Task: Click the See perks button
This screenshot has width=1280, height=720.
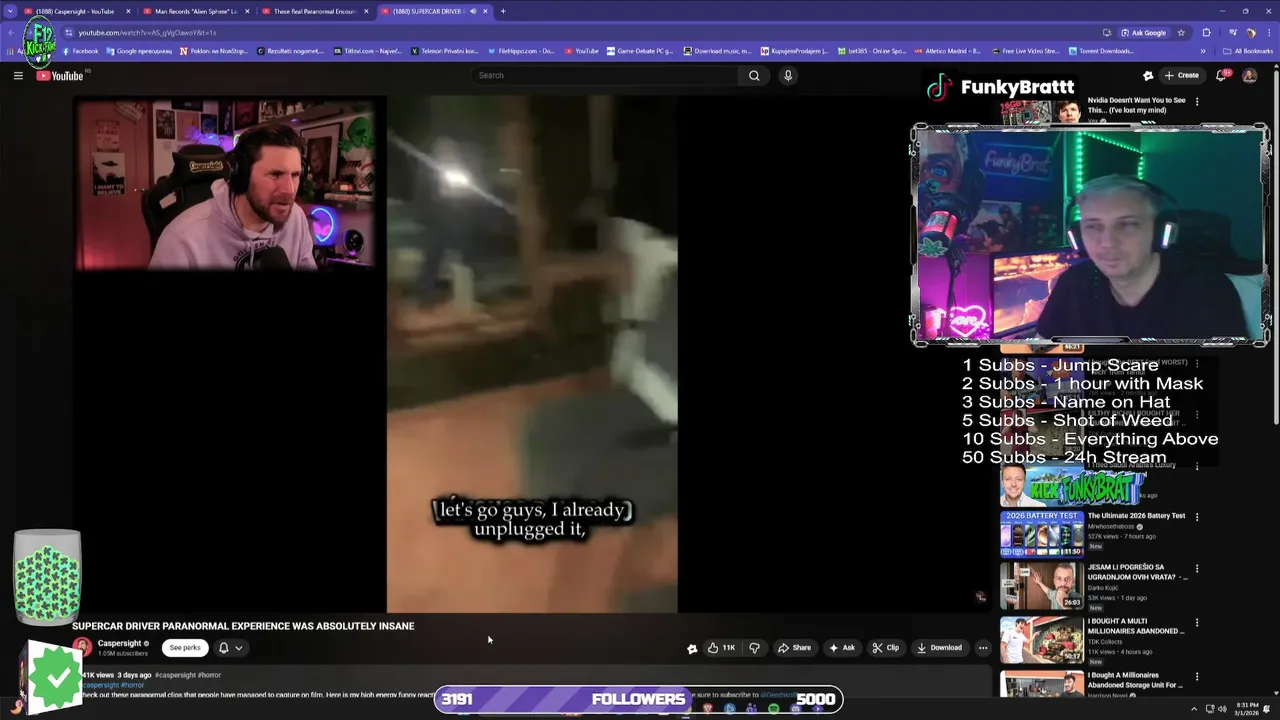Action: pos(185,648)
